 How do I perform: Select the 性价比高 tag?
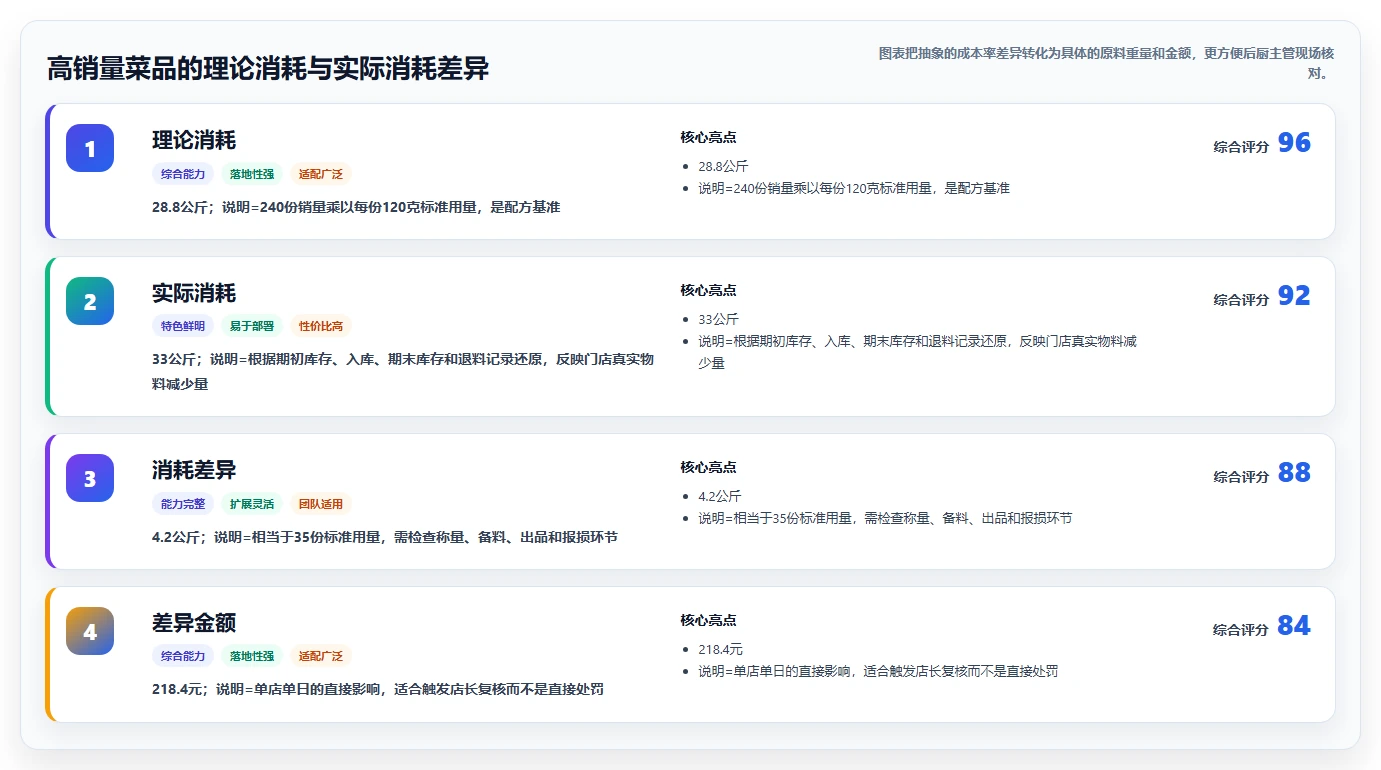(321, 327)
